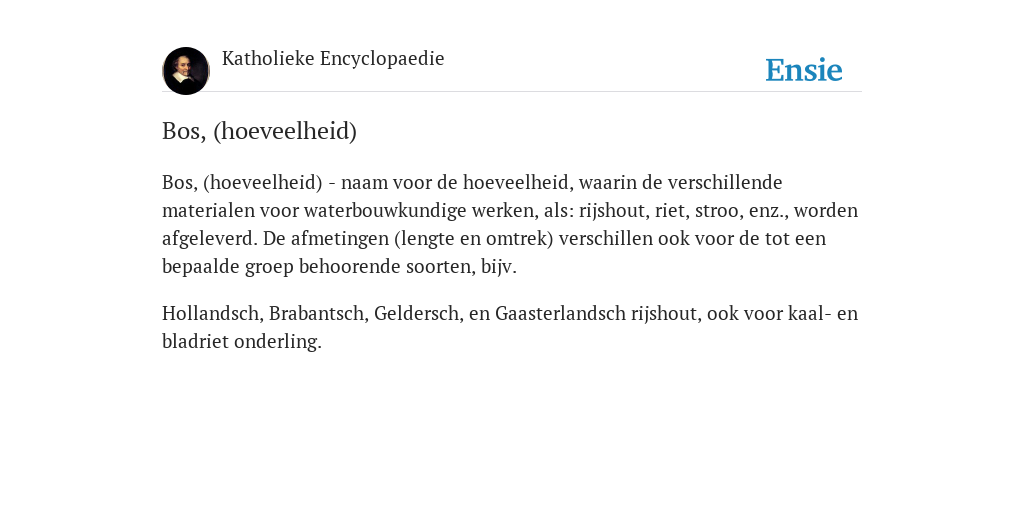
Task: Click the second paragraph starting with 'Hollandsch'
Action: point(510,327)
